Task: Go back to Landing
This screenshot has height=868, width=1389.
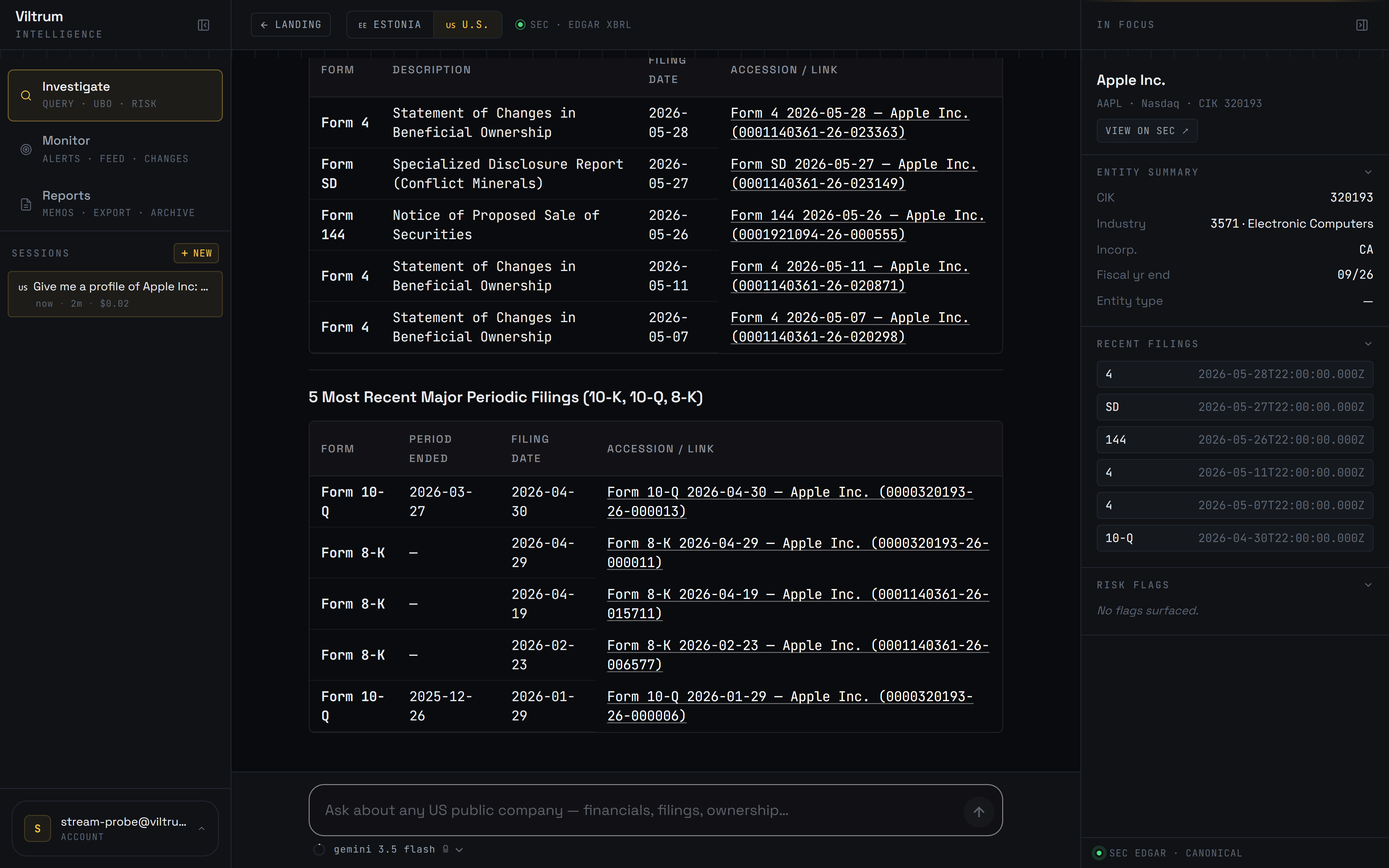Action: pyautogui.click(x=290, y=25)
